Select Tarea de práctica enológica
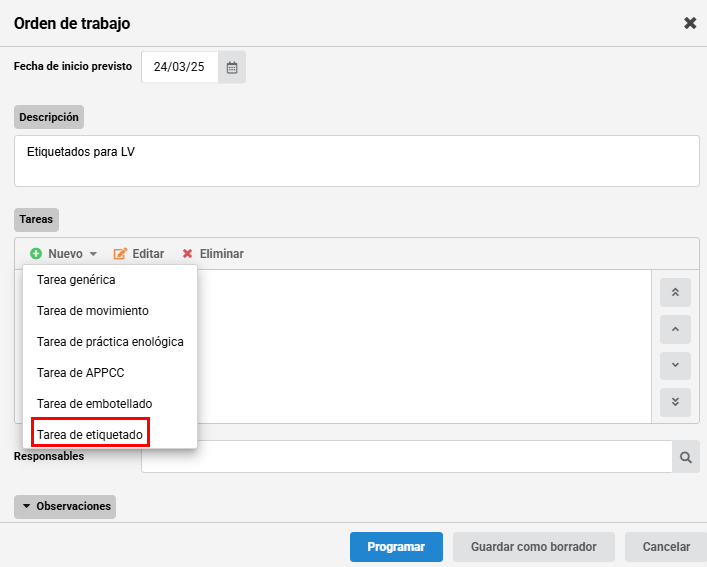 click(x=110, y=342)
